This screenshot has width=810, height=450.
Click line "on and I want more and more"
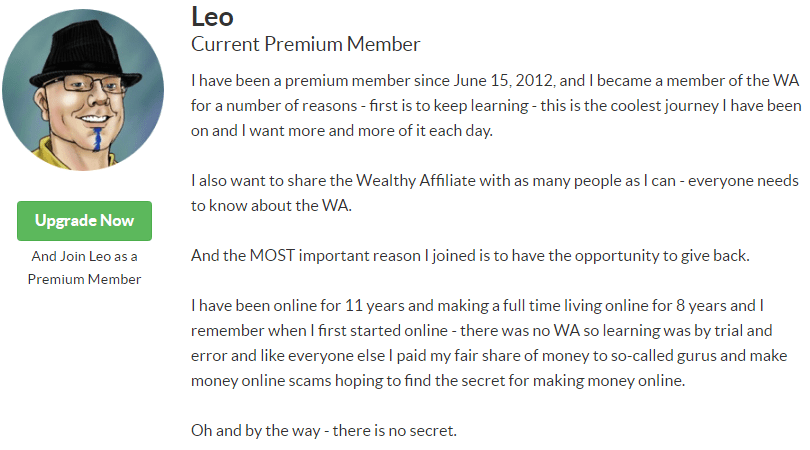[x=341, y=131]
